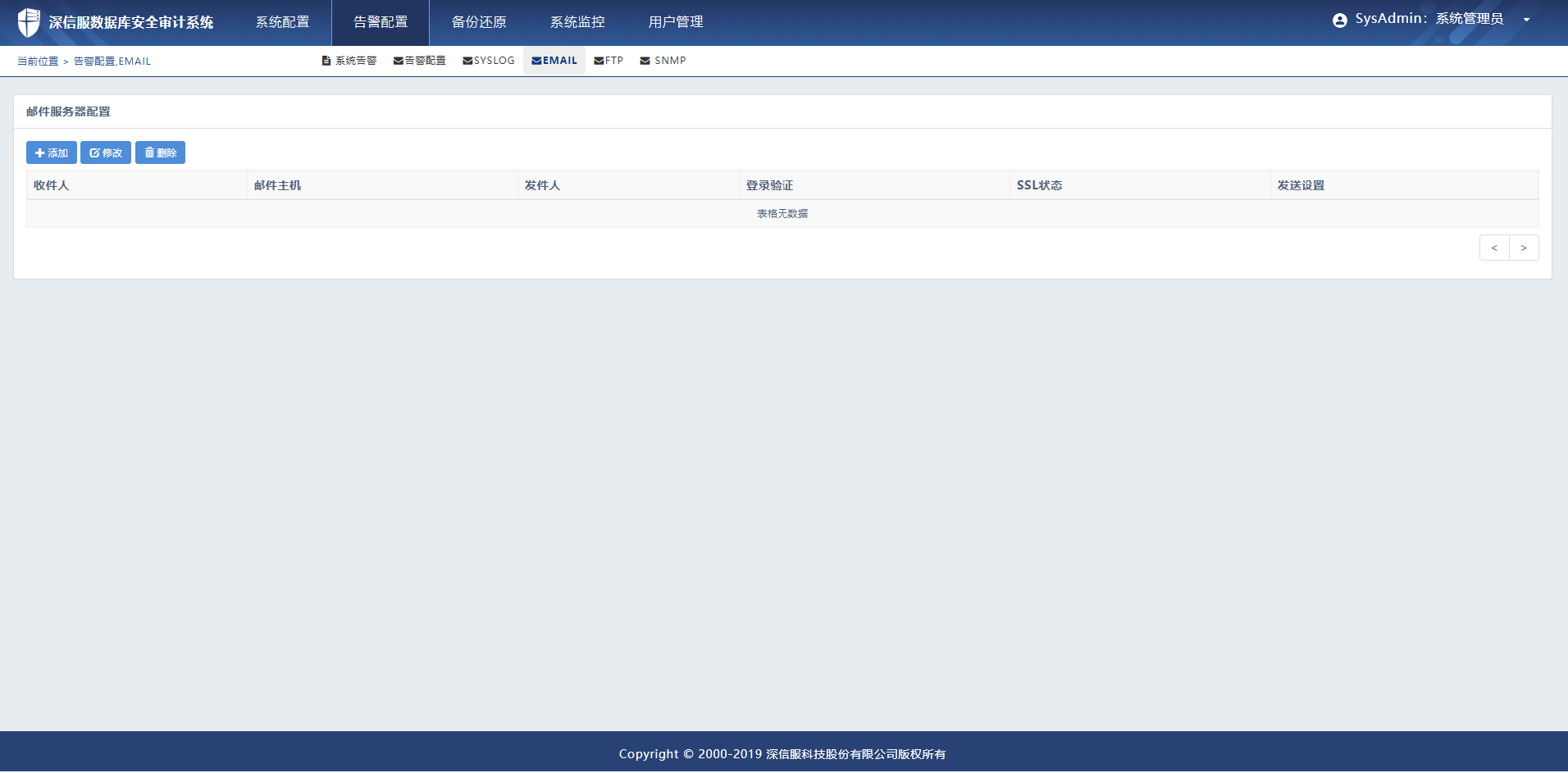
Task: Expand the SysAdmin user dropdown arrow
Action: tap(1526, 20)
